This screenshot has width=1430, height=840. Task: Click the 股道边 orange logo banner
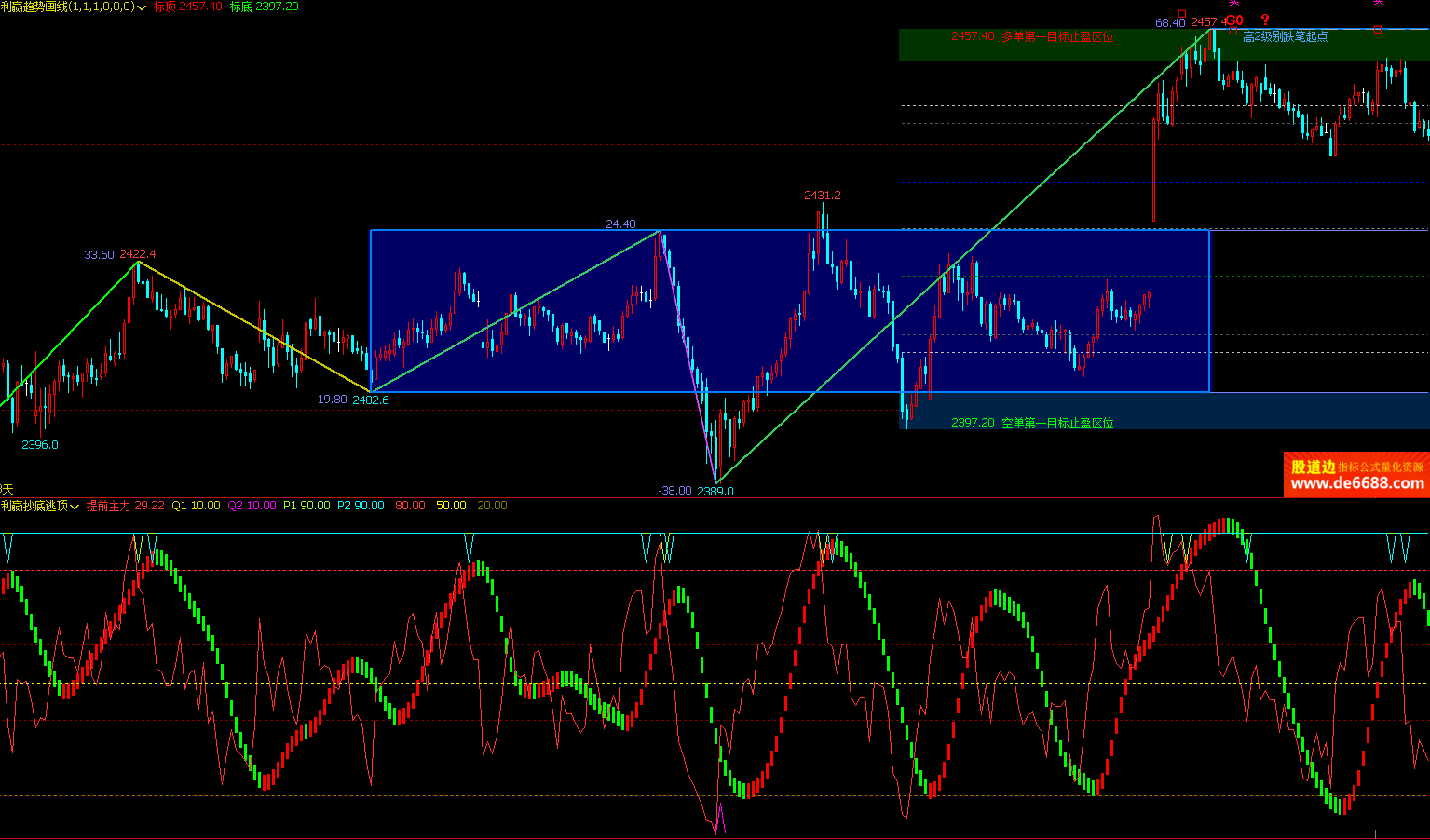click(1313, 467)
